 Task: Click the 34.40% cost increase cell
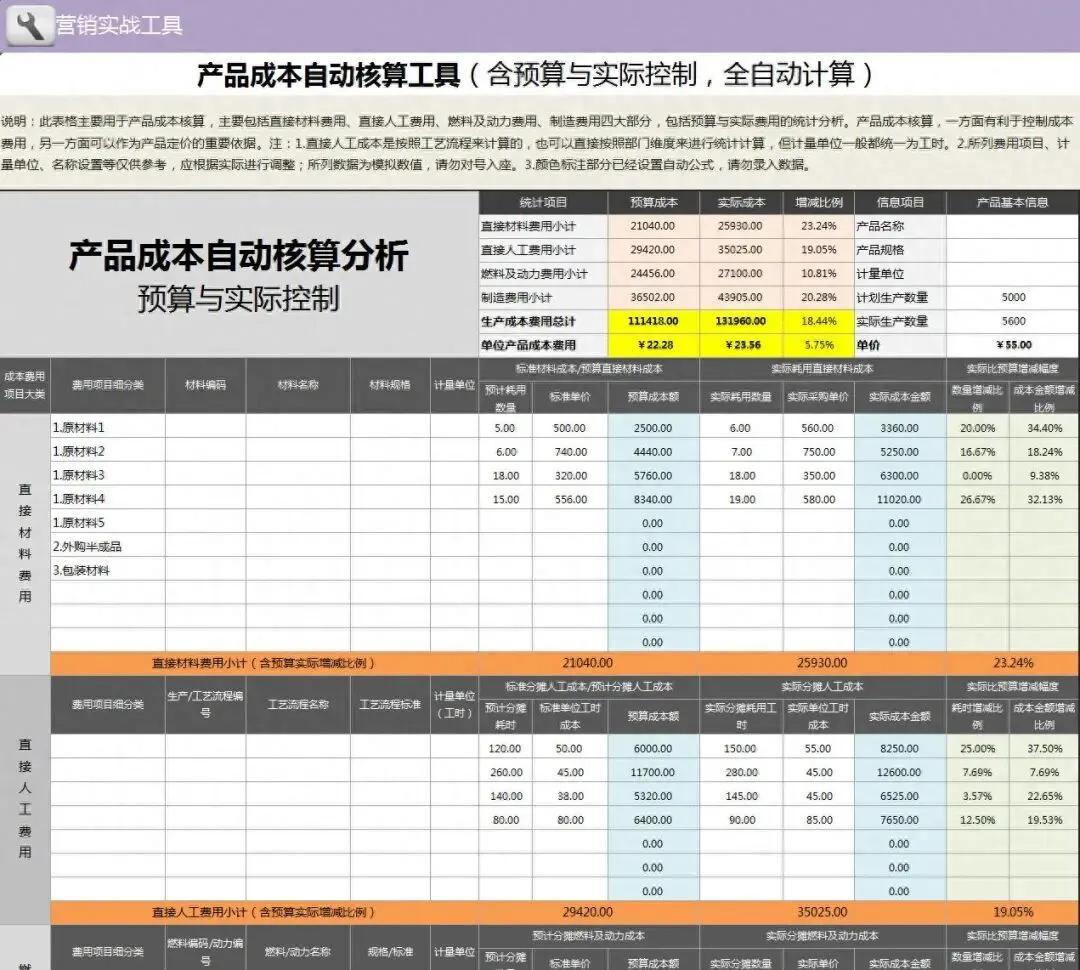click(1044, 428)
